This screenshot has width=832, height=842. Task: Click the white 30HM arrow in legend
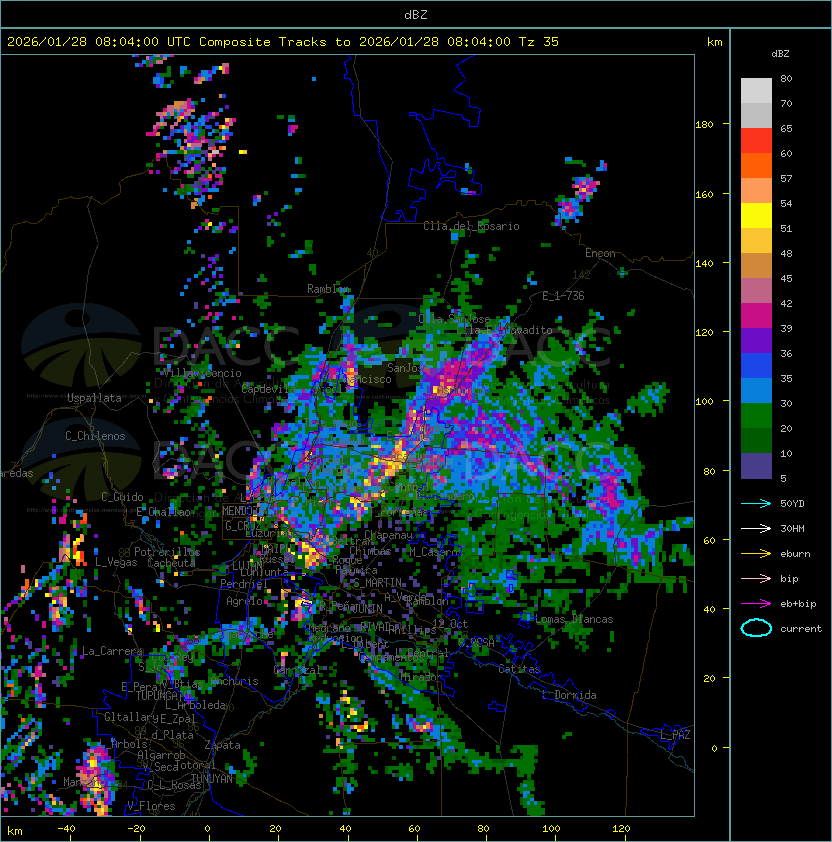pos(756,528)
